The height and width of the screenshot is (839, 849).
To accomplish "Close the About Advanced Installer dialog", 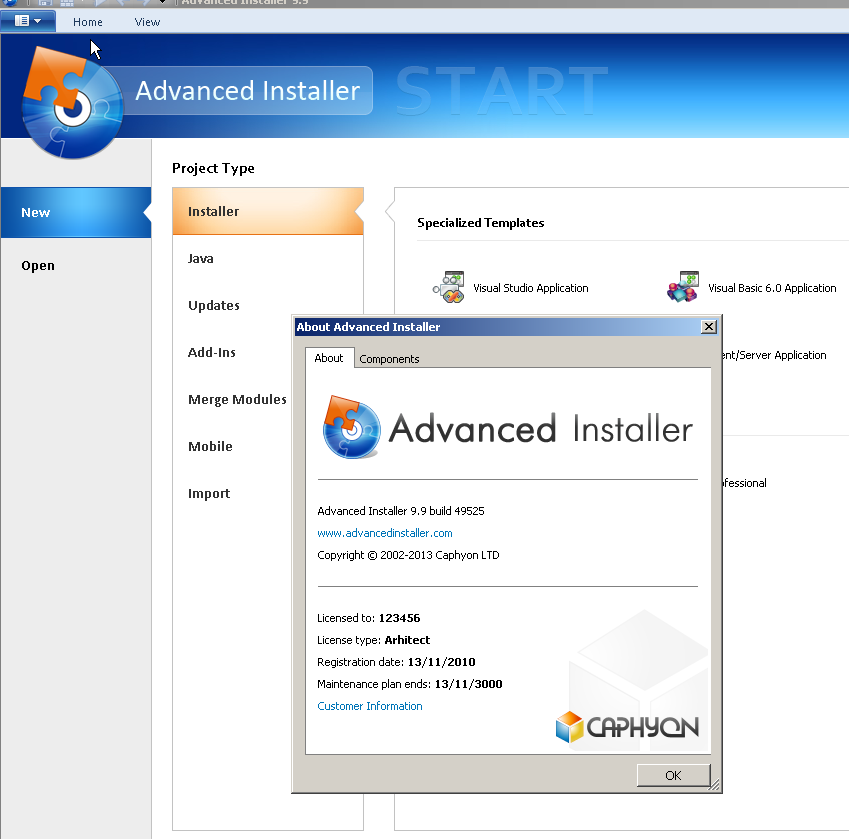I will pos(709,326).
